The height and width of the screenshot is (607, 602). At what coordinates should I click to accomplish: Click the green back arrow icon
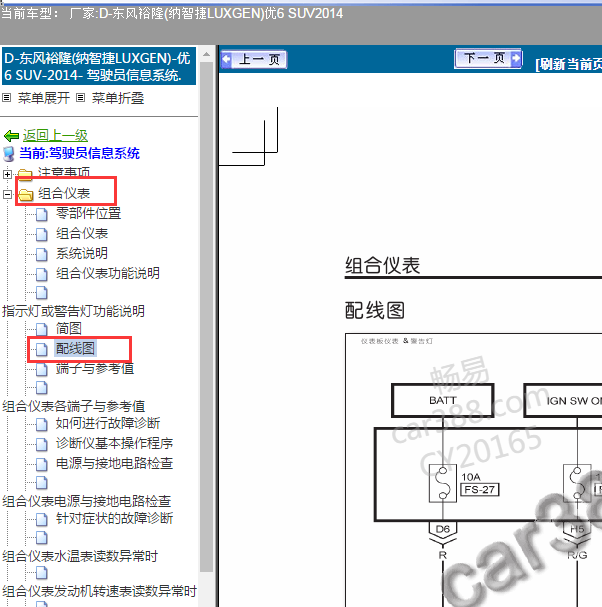11,136
